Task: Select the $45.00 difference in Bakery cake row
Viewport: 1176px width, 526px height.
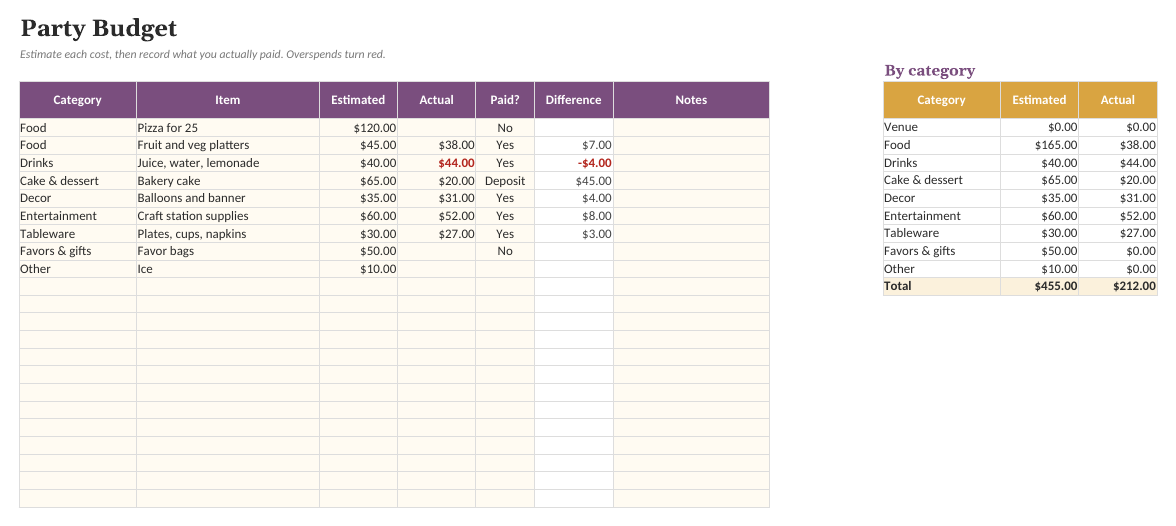Action: [x=573, y=181]
